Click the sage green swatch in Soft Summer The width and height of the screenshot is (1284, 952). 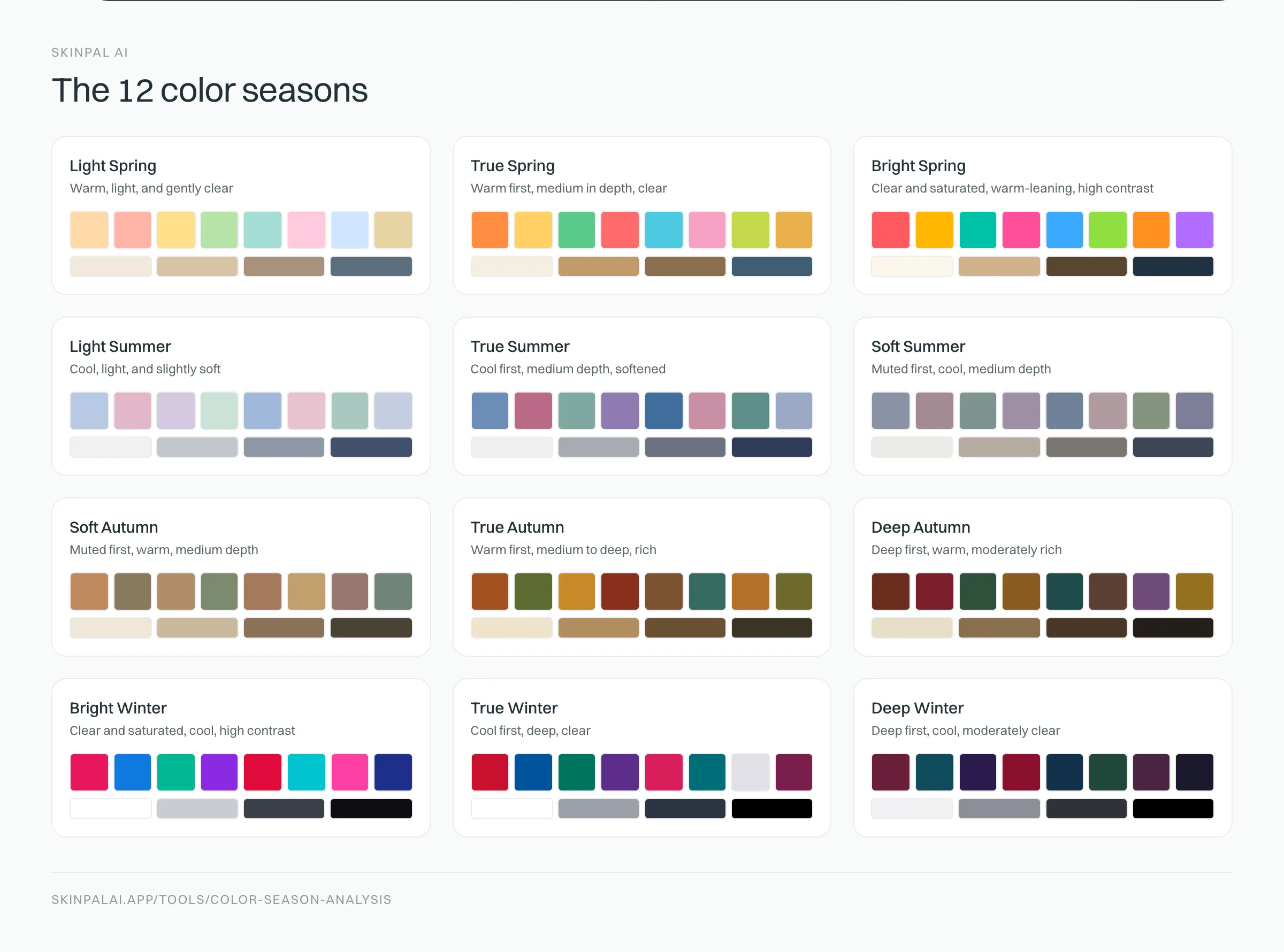(1151, 410)
